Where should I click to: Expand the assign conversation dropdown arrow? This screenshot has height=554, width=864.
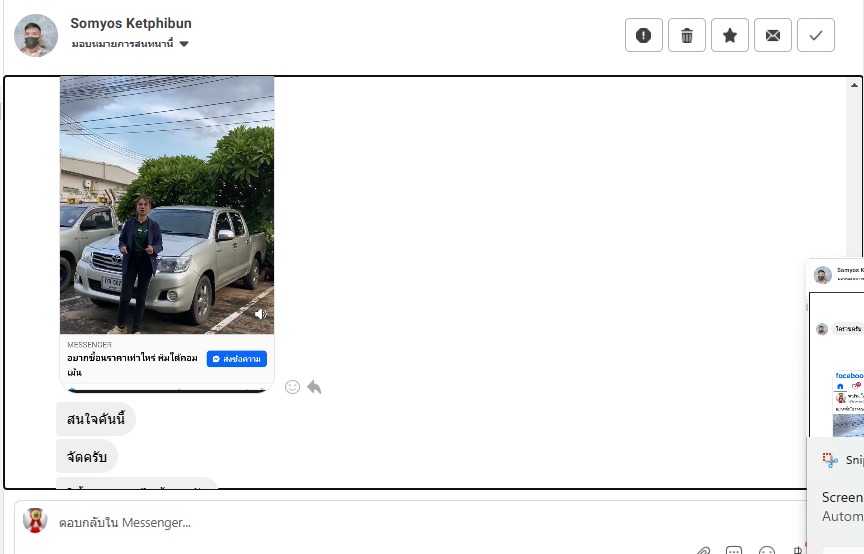pos(184,44)
